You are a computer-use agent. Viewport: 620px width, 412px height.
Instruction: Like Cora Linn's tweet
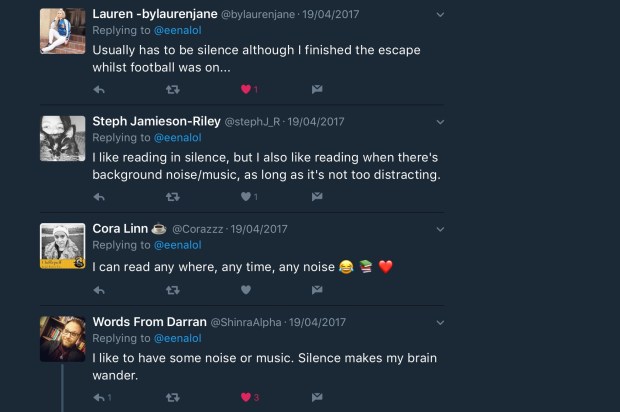tap(245, 290)
